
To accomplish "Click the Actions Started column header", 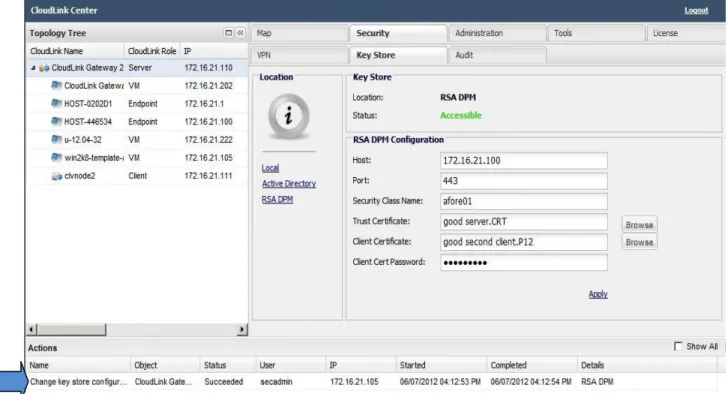I will tap(442, 365).
